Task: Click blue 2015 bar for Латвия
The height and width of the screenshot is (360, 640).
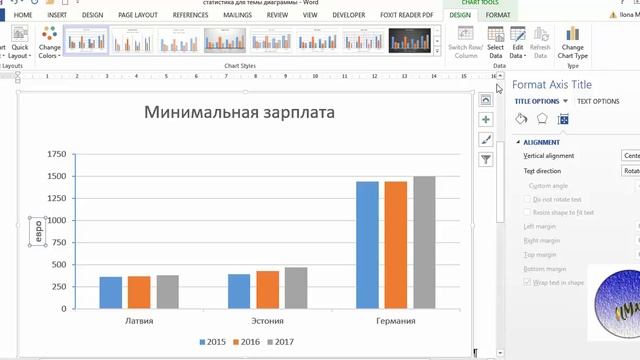Action: coord(111,293)
